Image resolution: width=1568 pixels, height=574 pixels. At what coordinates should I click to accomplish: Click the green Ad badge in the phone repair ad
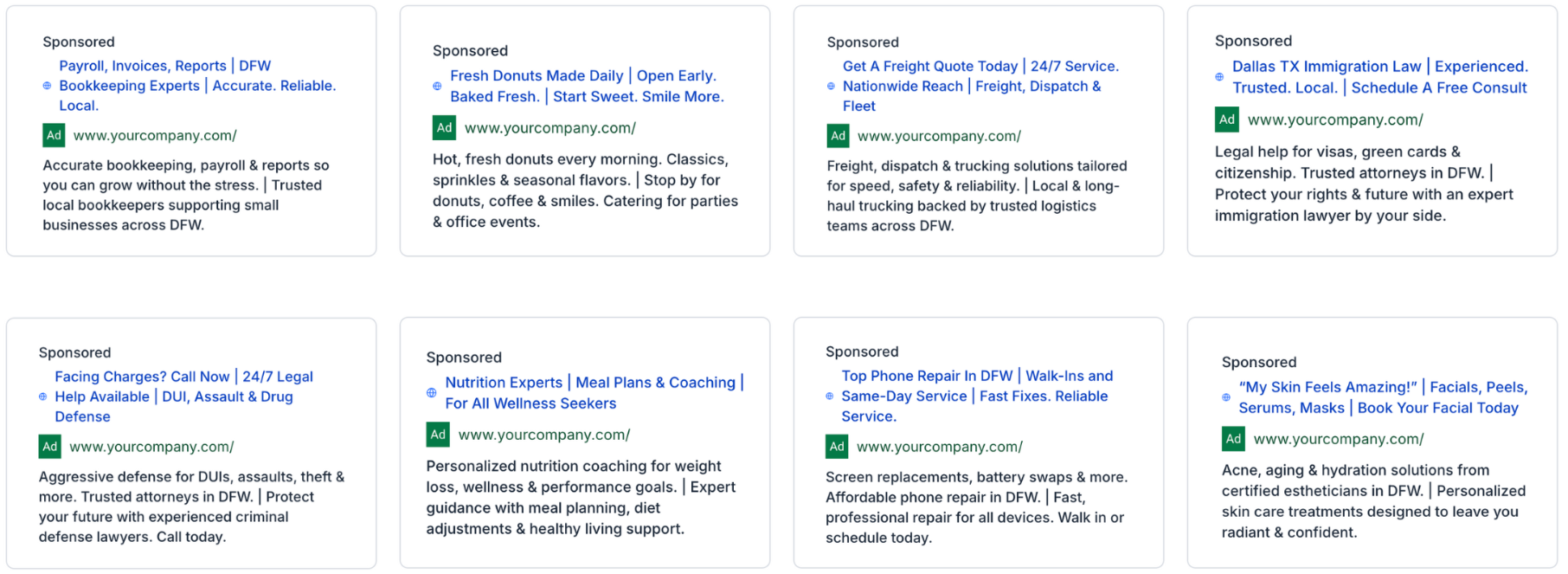point(837,447)
